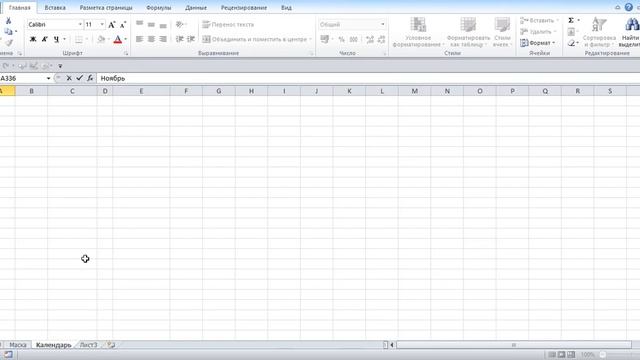Click the text orientation icon

[x=180, y=24]
